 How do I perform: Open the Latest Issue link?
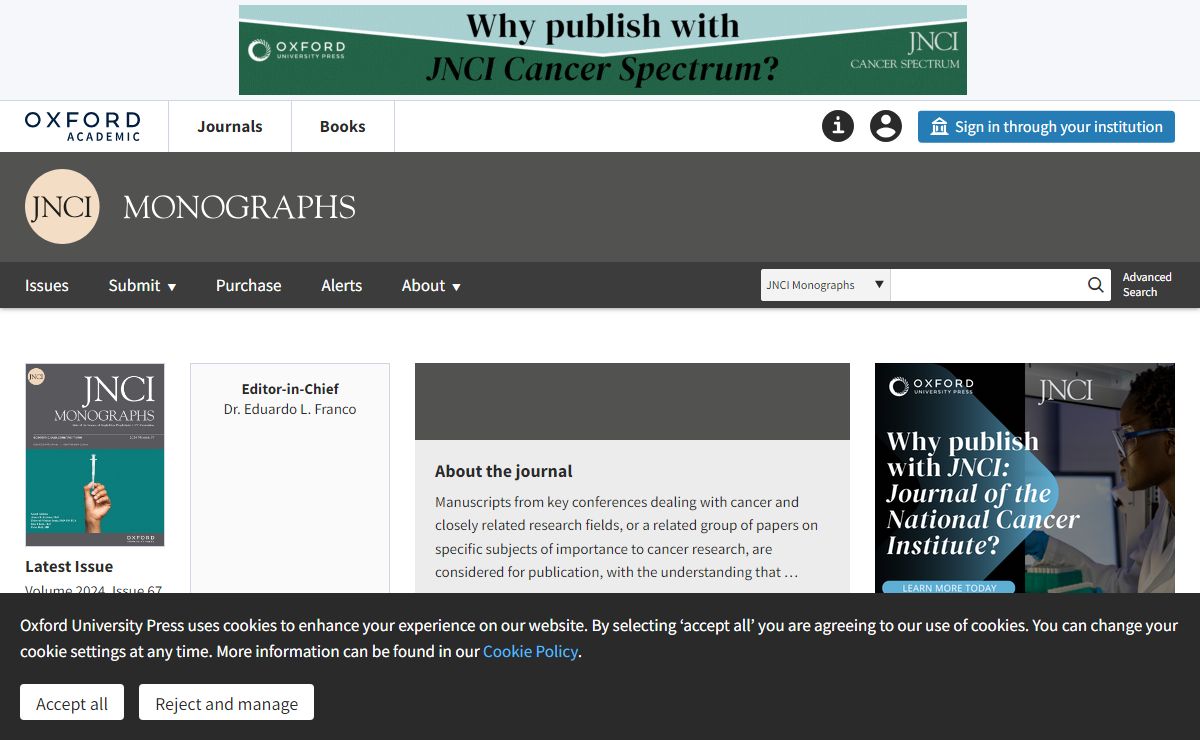(x=69, y=566)
